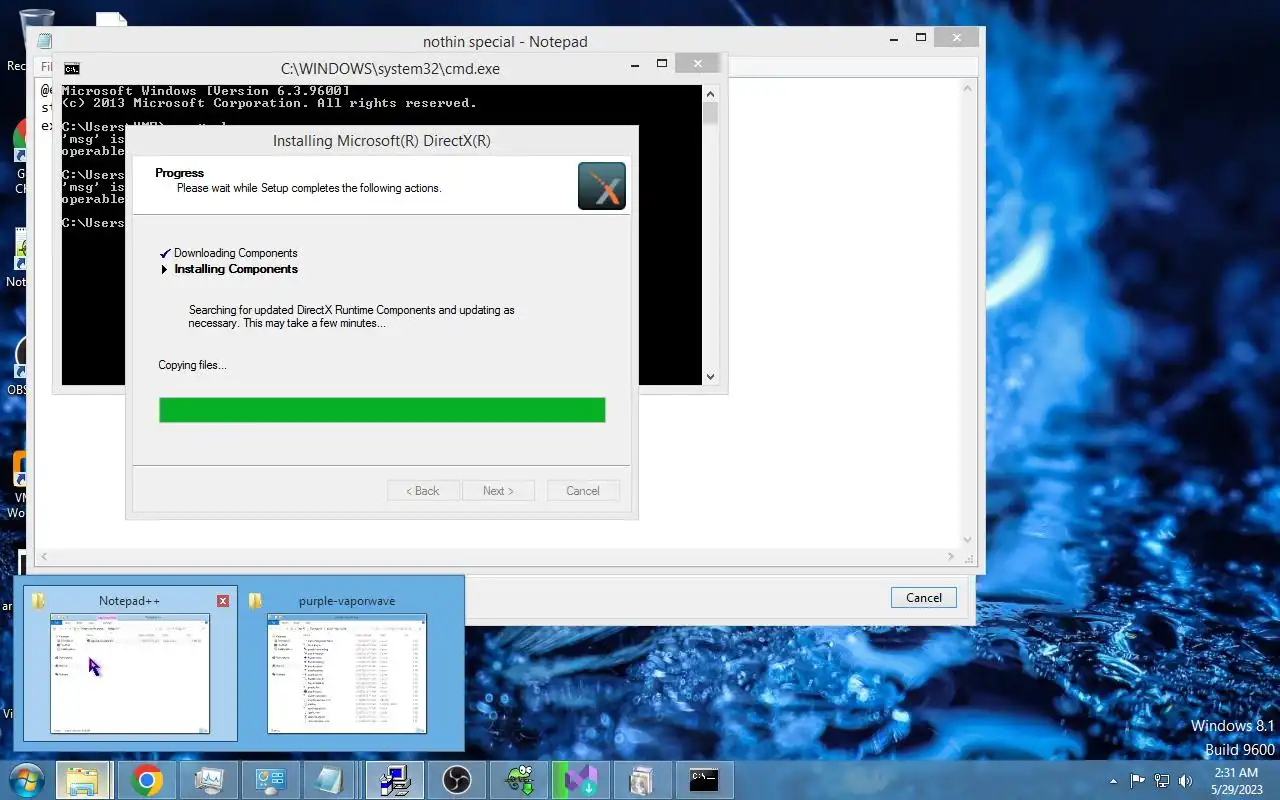This screenshot has height=800, width=1280.
Task: Click the cmd.exe title bar icon
Action: coord(72,69)
